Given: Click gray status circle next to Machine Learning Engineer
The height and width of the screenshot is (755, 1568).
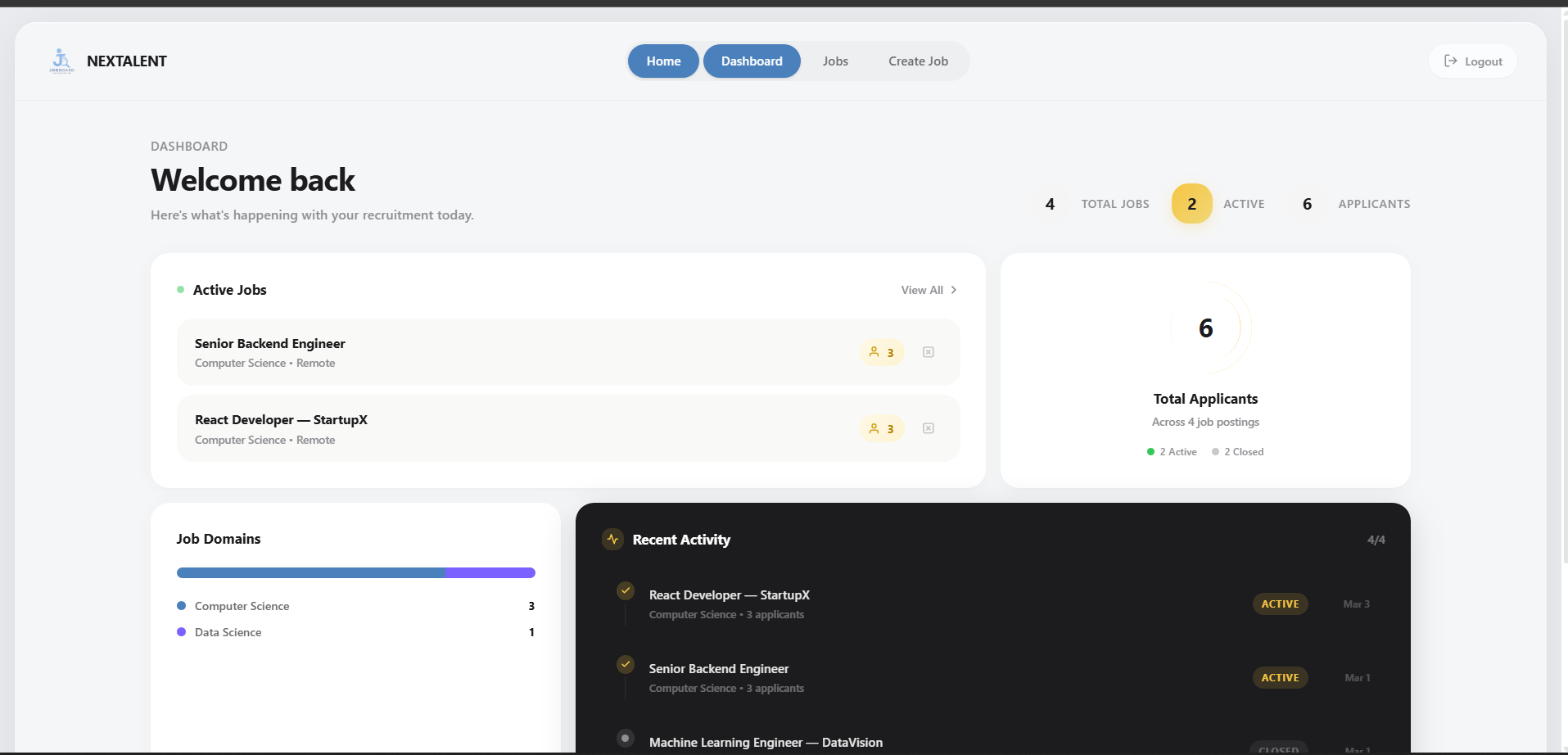Looking at the screenshot, I should click(626, 738).
